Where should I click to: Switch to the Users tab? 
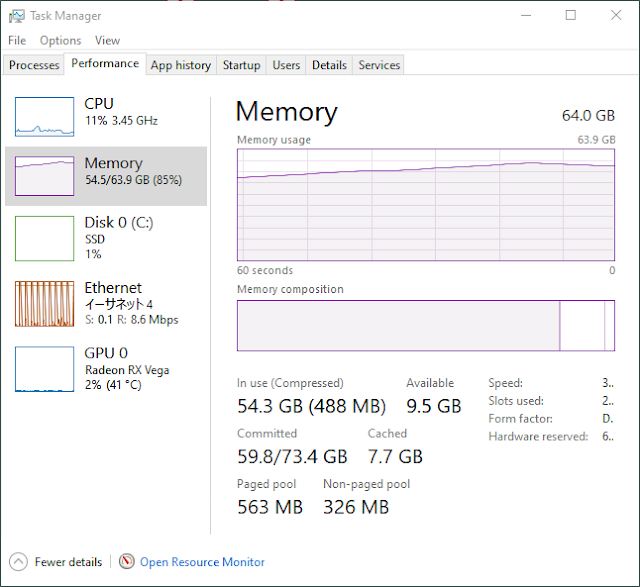pyautogui.click(x=286, y=65)
